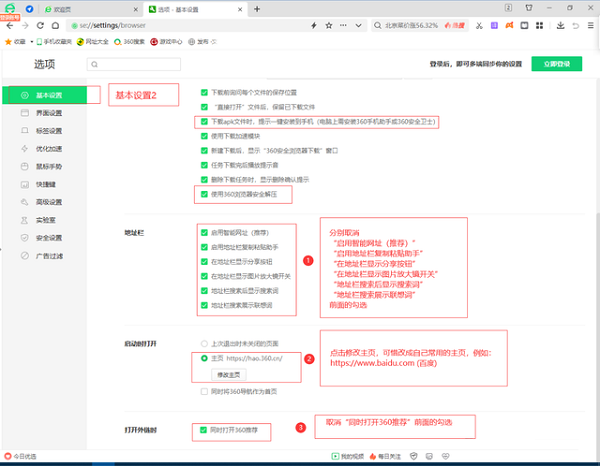The image size is (600, 467).
Task: Select 优化加速 in the sidebar
Action: [44, 149]
